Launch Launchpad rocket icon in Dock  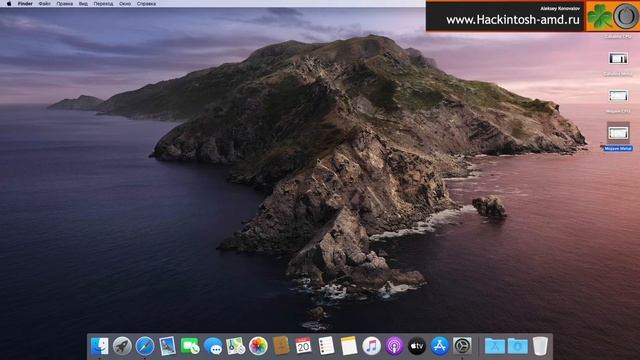(122, 346)
